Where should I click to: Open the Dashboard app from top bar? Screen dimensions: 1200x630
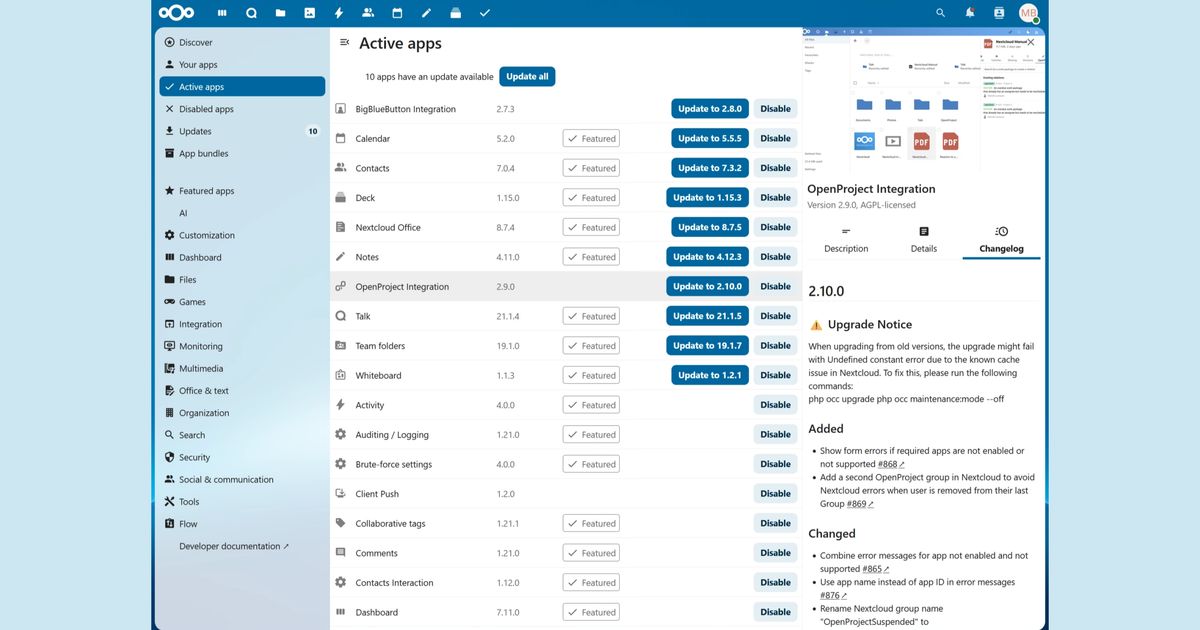coord(222,13)
